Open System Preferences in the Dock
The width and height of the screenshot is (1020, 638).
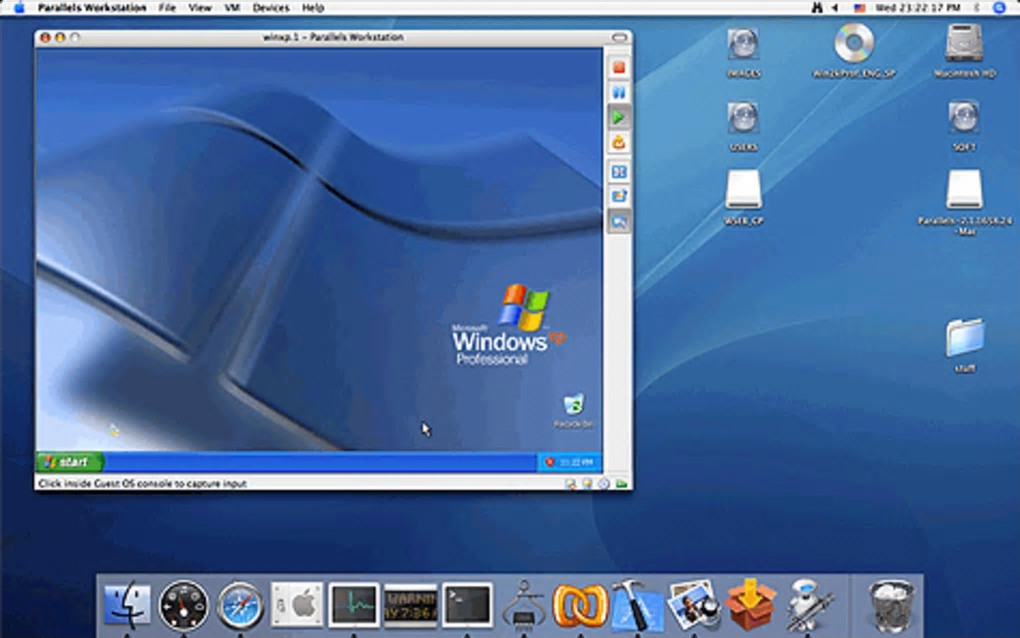tap(297, 605)
